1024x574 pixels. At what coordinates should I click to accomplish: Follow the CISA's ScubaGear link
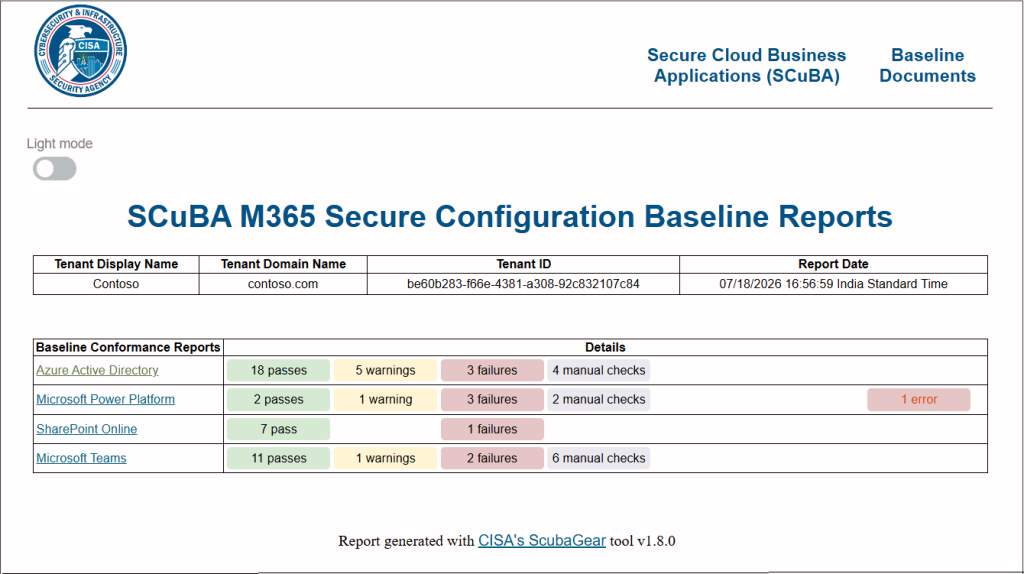point(541,541)
